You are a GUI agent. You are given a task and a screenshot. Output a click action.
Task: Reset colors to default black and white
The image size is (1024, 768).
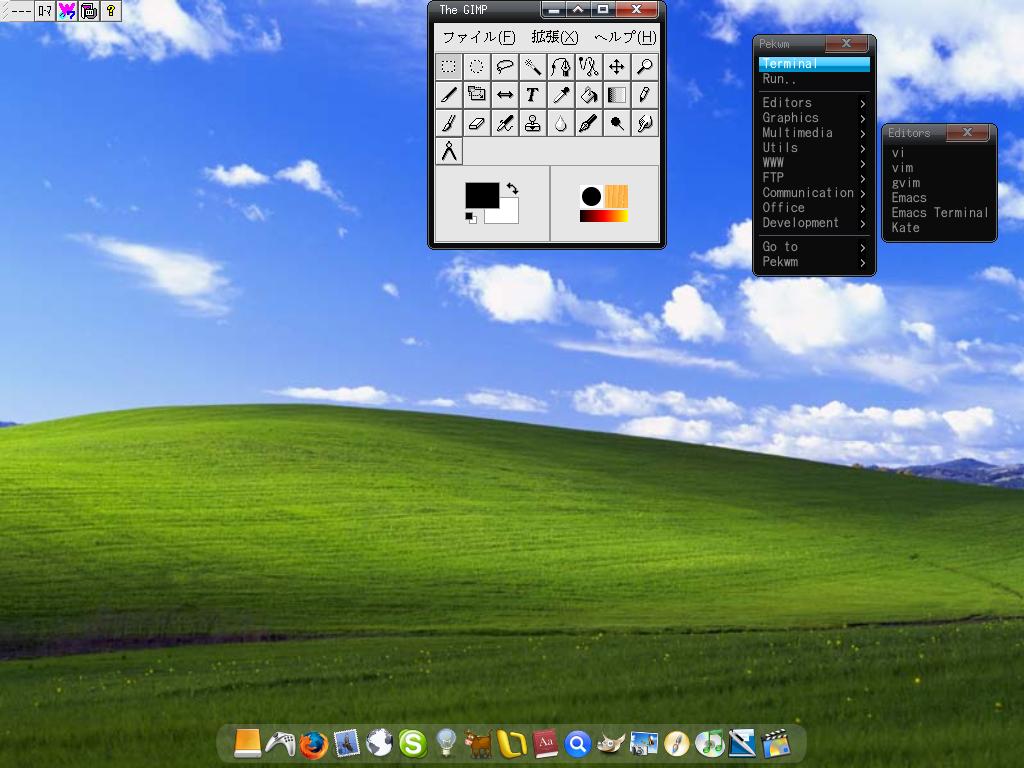(470, 217)
